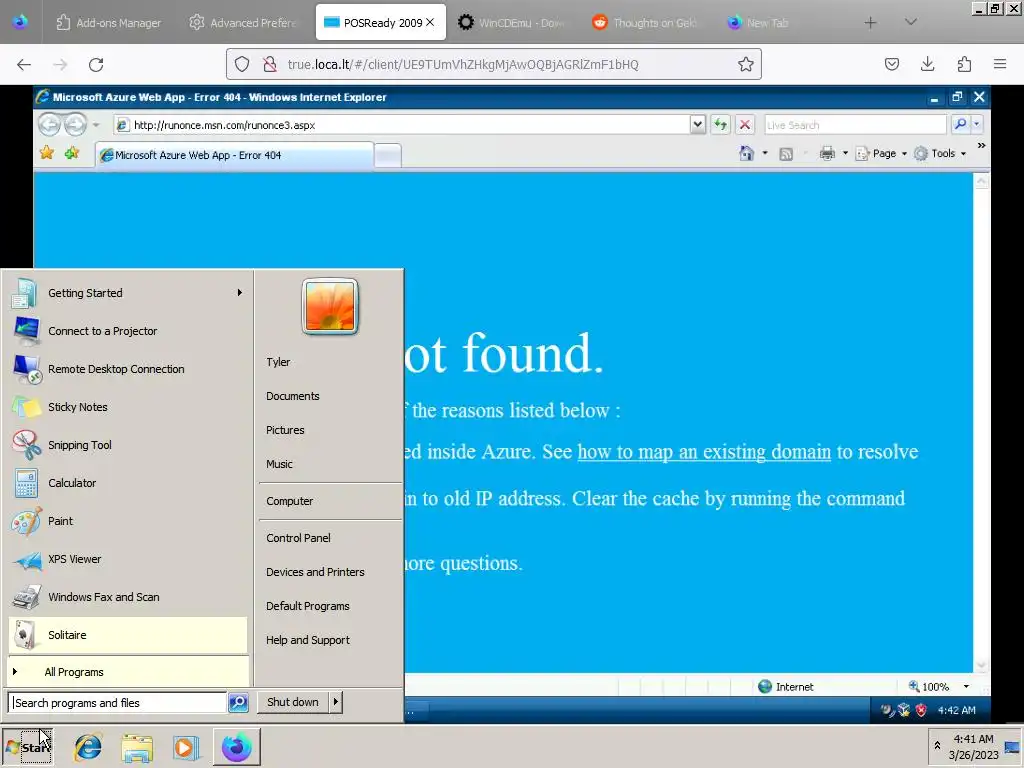Open IE address bar history dropdown
Viewport: 1024px width, 768px height.
click(697, 124)
